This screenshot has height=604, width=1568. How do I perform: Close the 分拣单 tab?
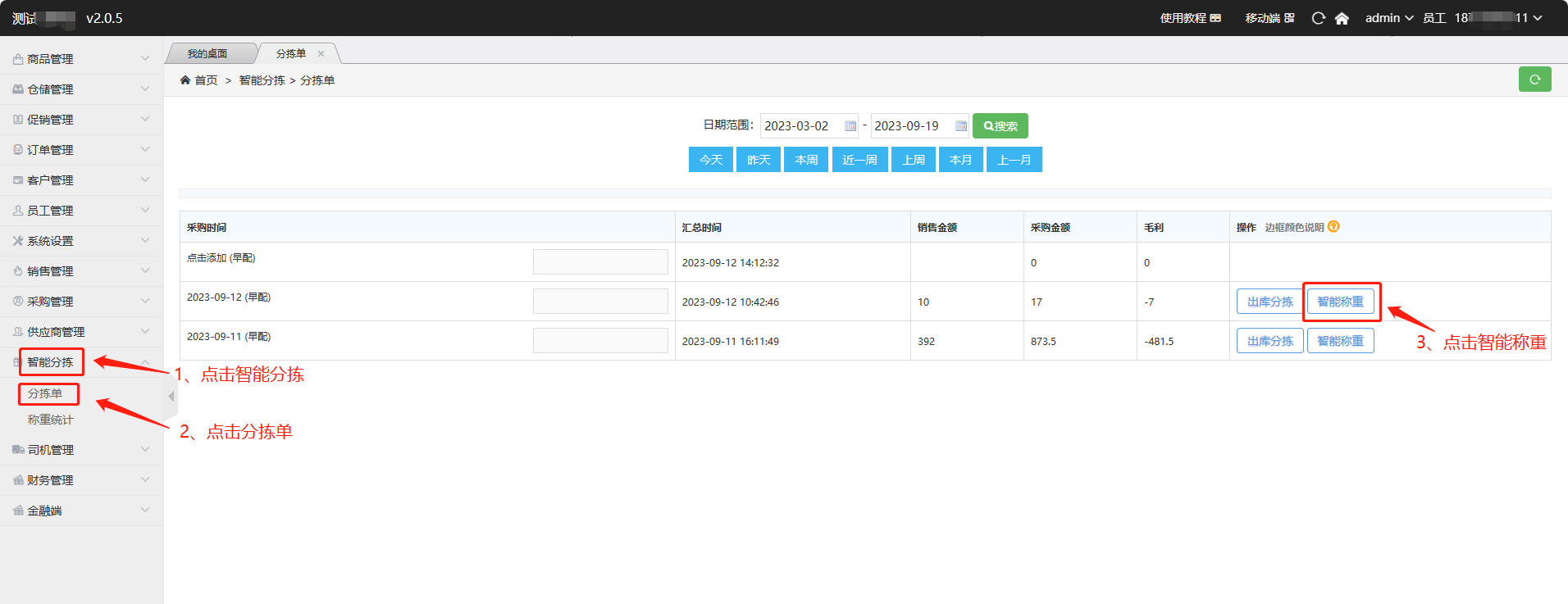(x=321, y=54)
